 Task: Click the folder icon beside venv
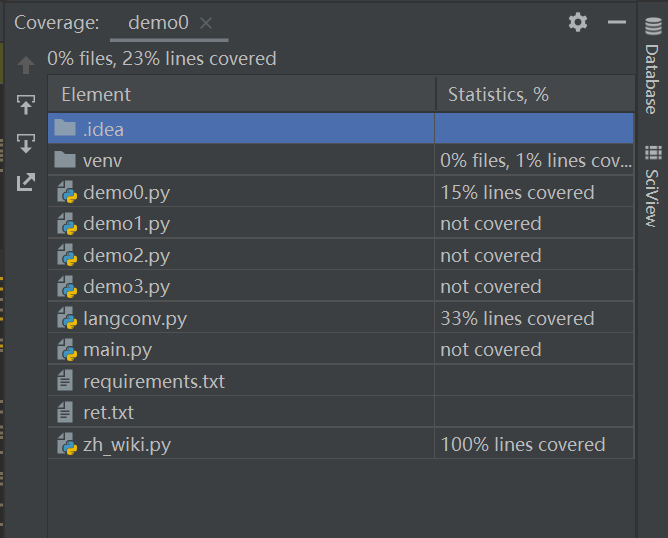tap(65, 160)
